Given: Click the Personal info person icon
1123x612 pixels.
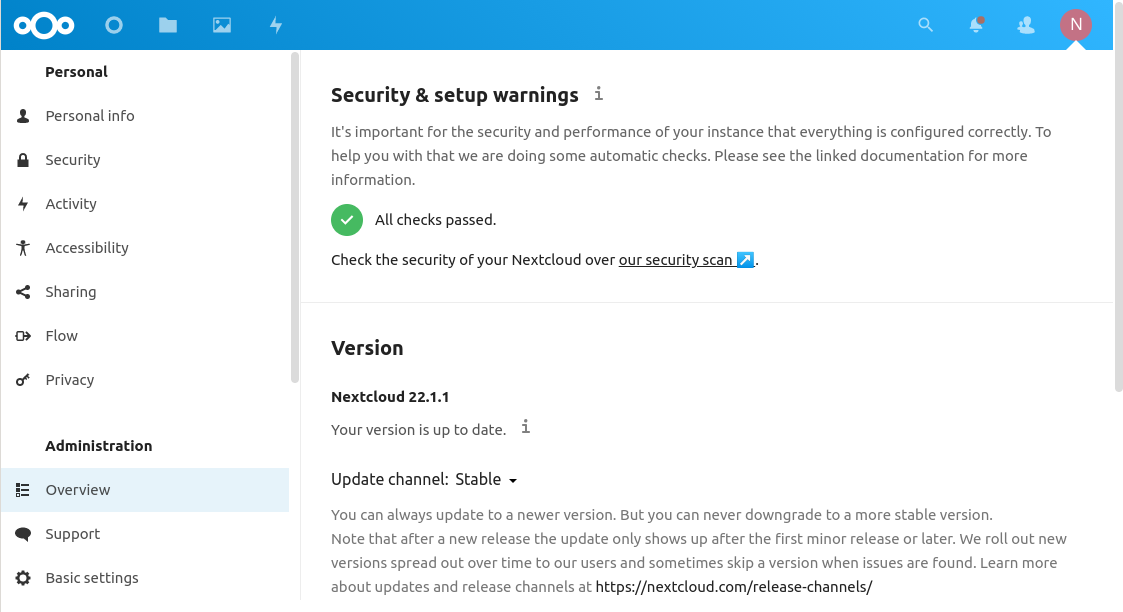Looking at the screenshot, I should pyautogui.click(x=23, y=116).
